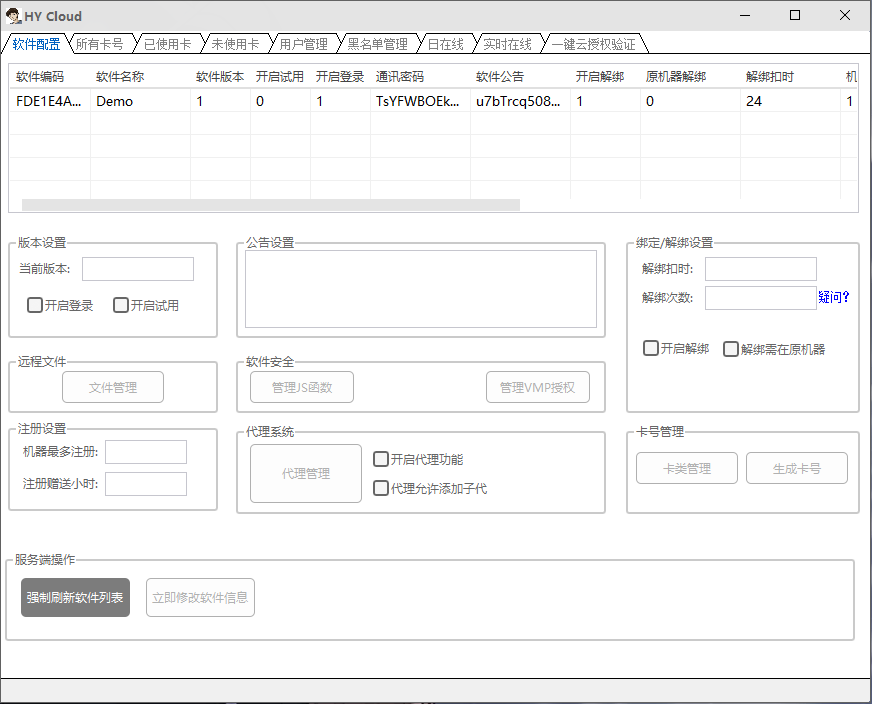
Task: Focus the 解绑扣时 text box
Action: (x=760, y=269)
